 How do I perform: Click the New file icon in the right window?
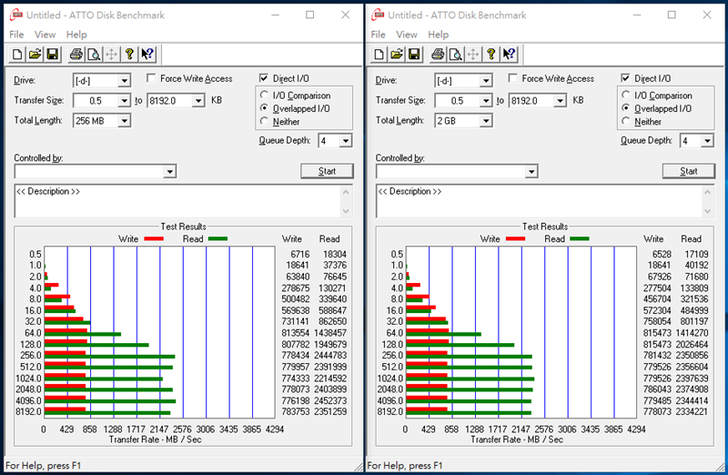click(x=378, y=54)
